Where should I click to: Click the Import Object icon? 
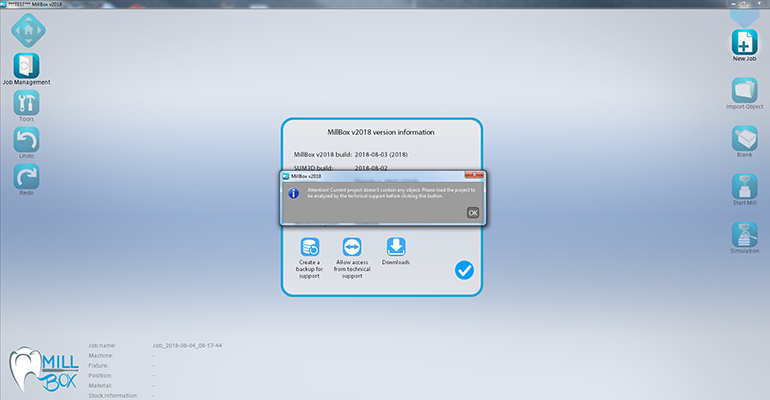click(744, 90)
